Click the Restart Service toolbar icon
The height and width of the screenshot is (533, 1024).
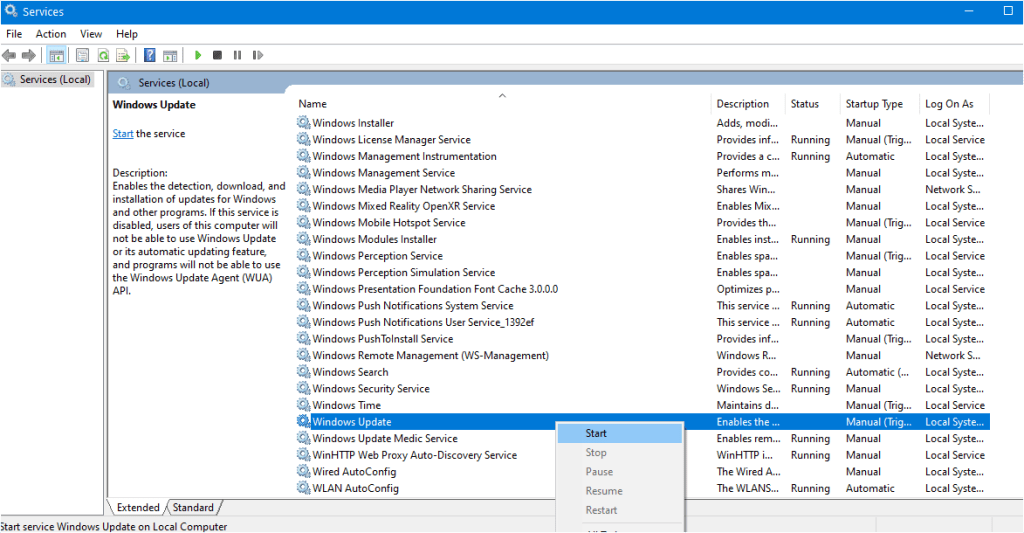tap(258, 56)
